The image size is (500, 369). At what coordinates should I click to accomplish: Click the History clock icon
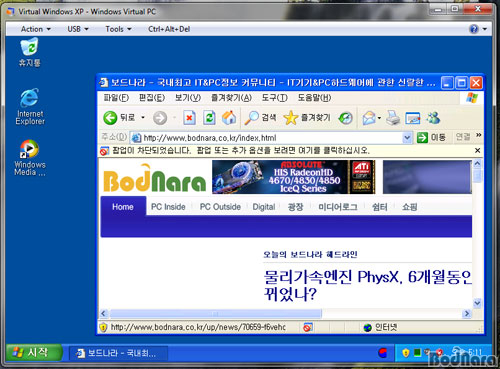pyautogui.click(x=345, y=118)
